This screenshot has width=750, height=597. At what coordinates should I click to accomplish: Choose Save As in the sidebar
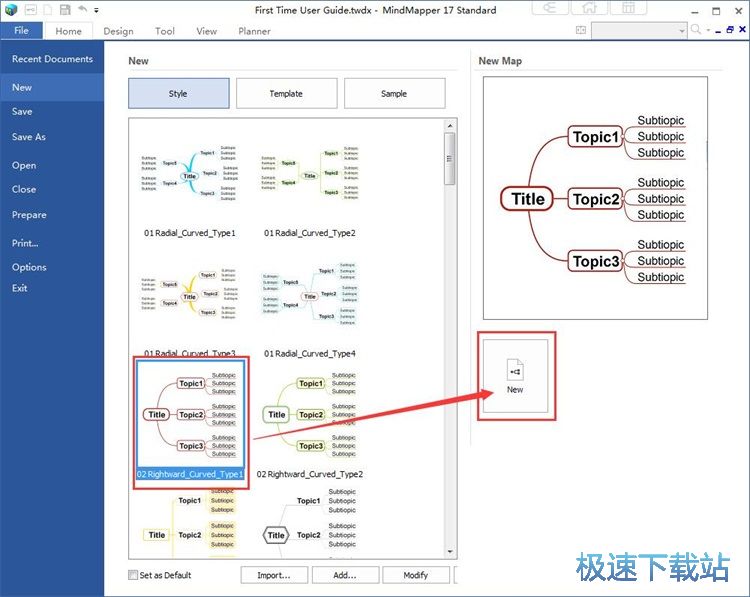tap(52, 137)
